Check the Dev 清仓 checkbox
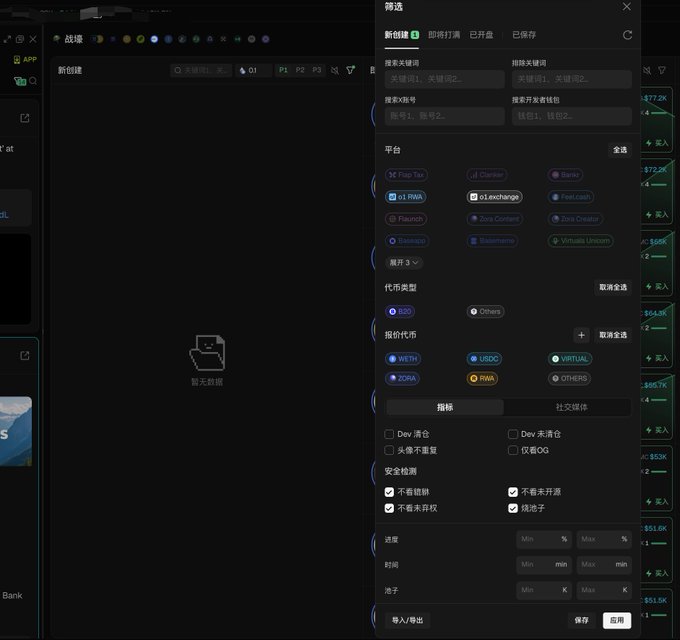Image resolution: width=680 pixels, height=640 pixels. [389, 434]
